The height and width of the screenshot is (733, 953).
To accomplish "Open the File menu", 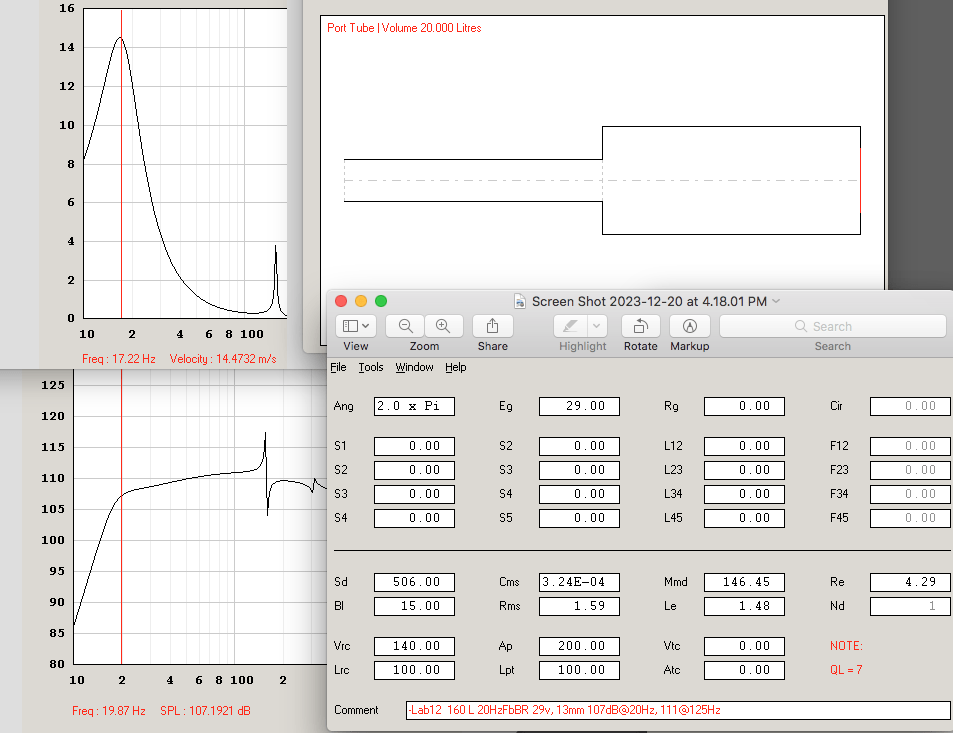I will point(338,367).
